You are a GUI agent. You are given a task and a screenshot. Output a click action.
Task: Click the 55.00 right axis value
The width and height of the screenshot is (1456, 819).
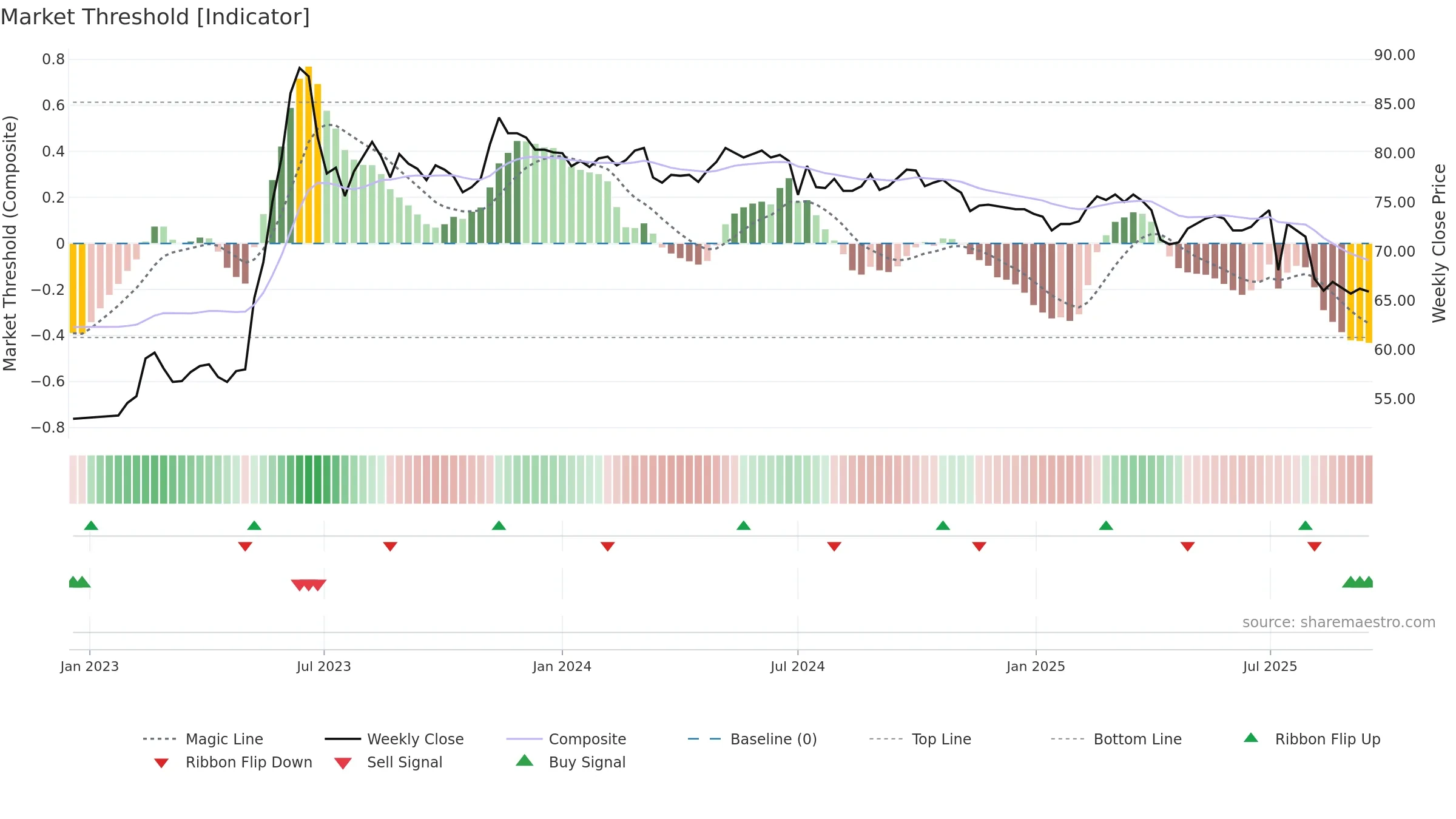click(1395, 399)
